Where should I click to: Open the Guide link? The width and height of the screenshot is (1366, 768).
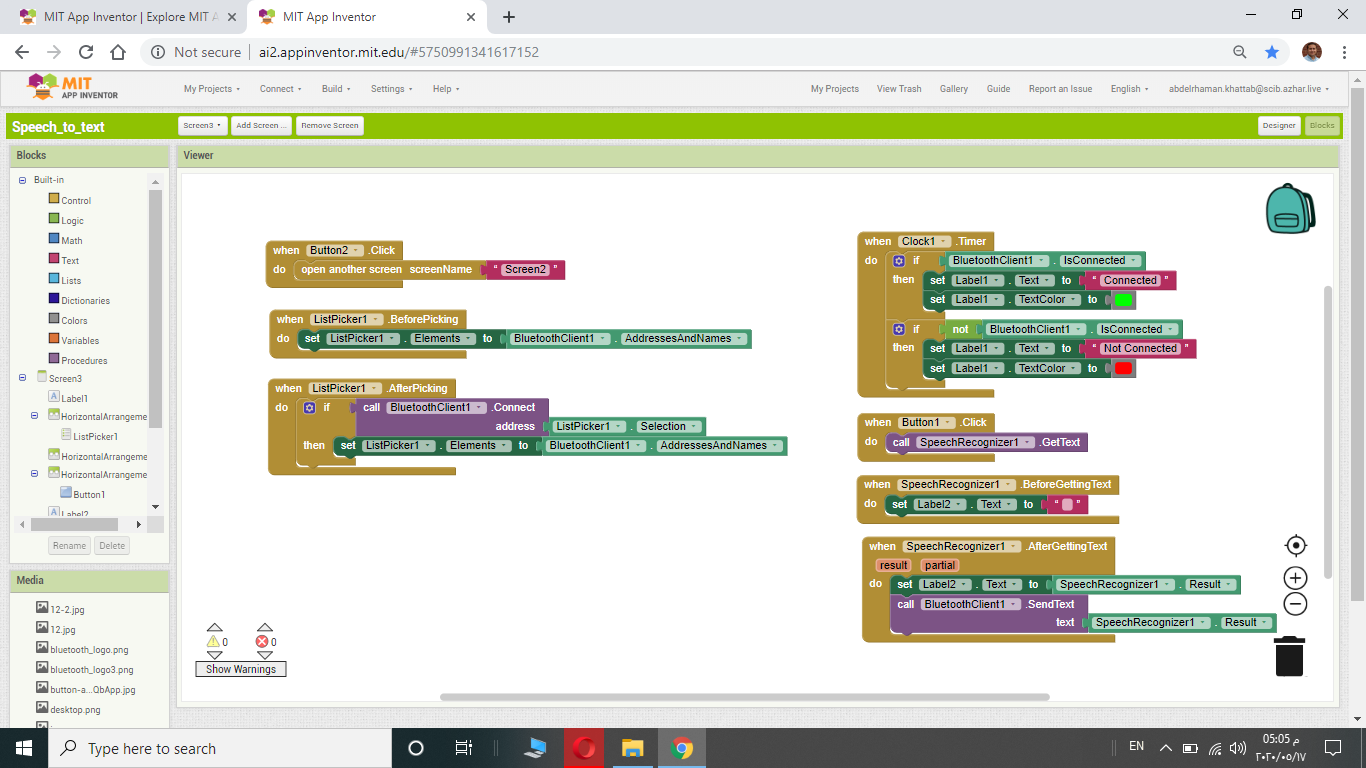coord(998,89)
